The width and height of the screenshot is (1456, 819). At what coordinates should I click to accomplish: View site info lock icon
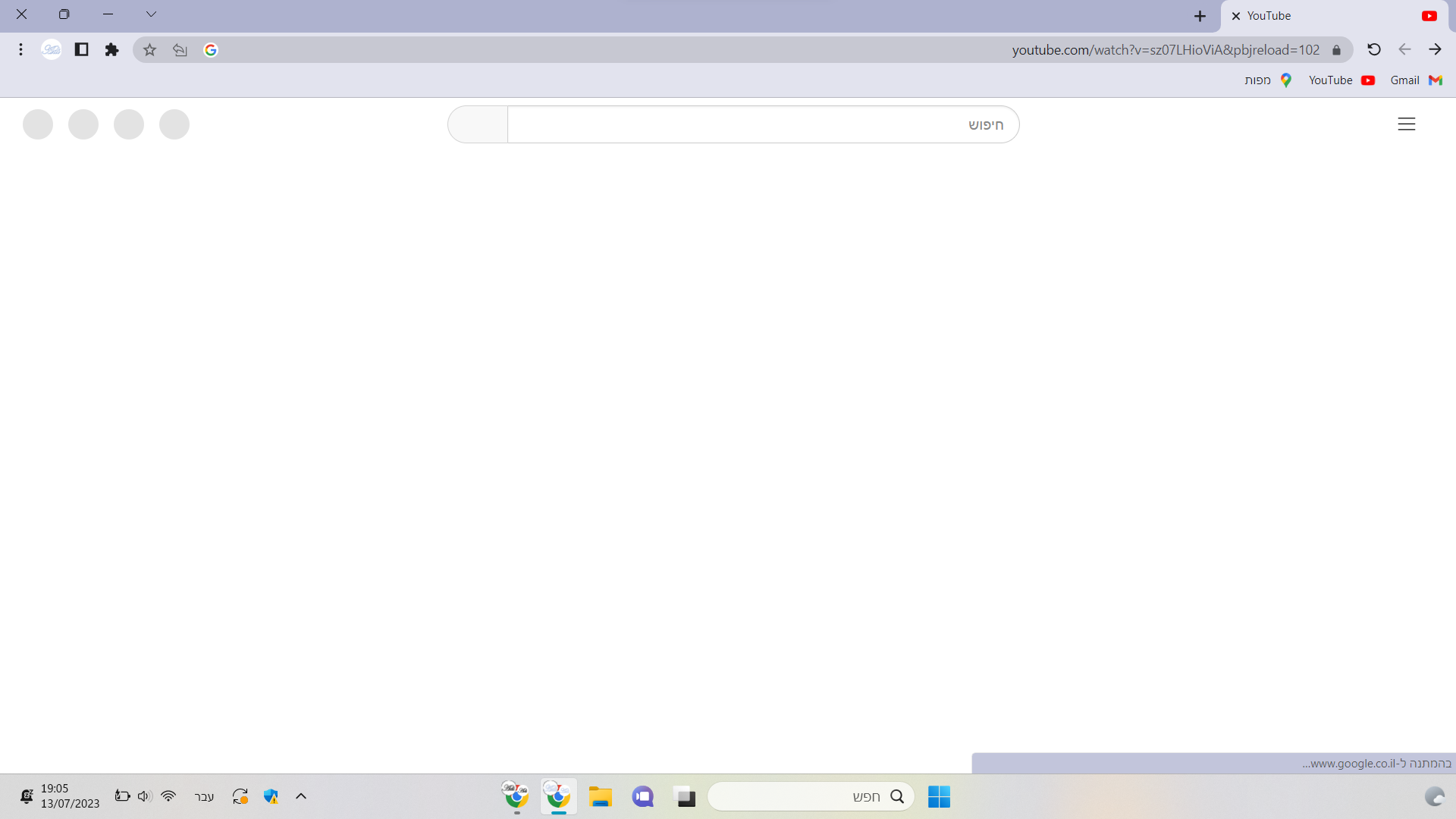[x=1336, y=50]
